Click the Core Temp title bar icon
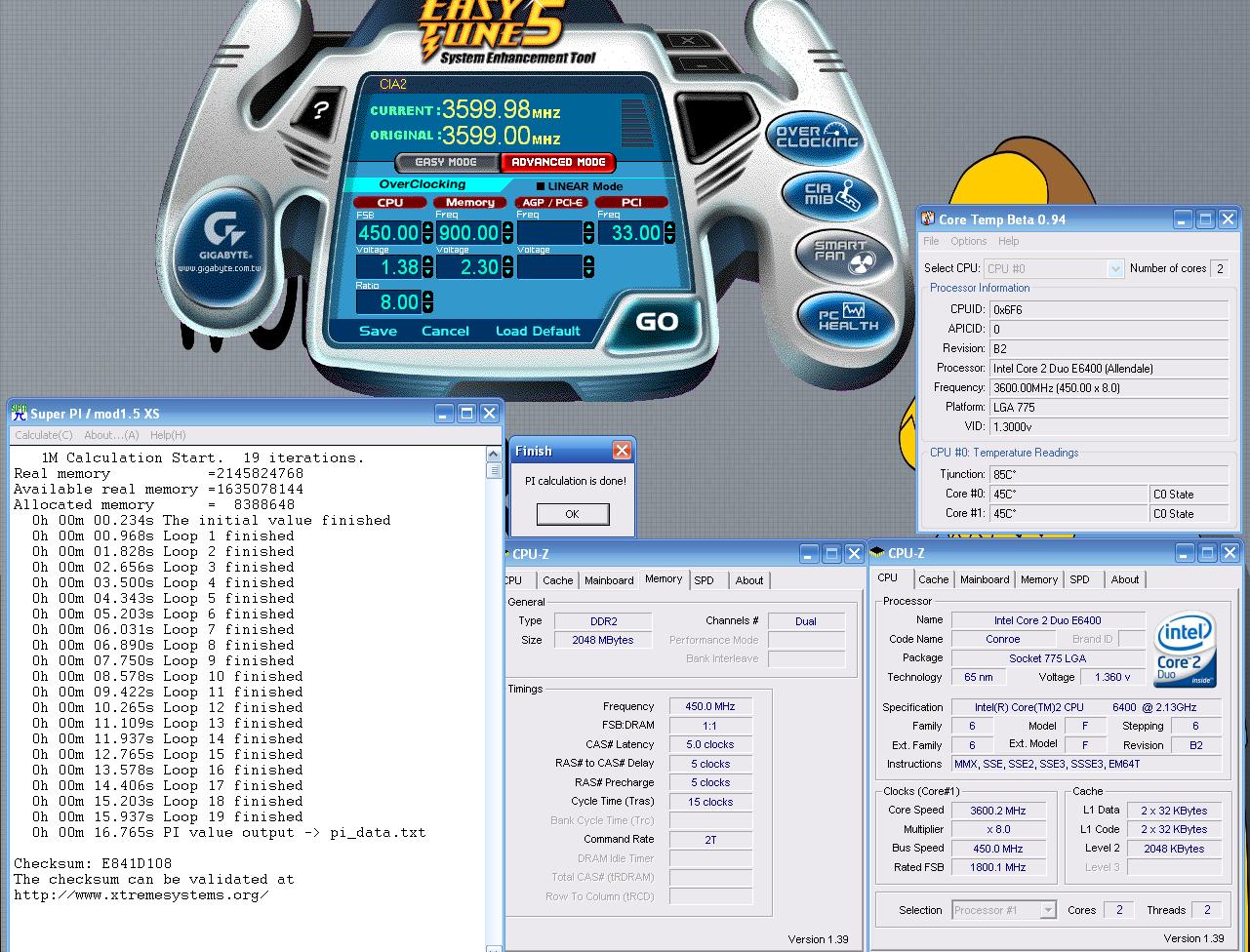This screenshot has height=952, width=1250. (928, 219)
